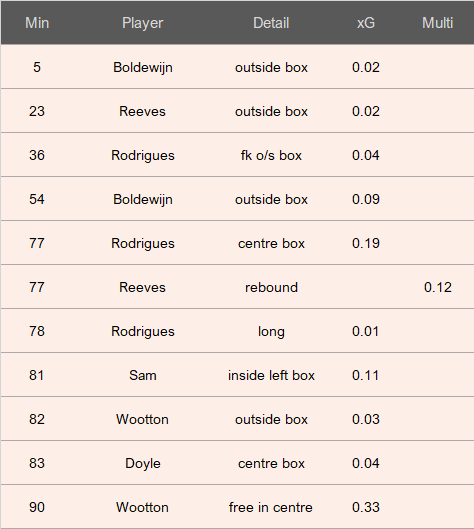Select Multi value 0.12
The width and height of the screenshot is (474, 529).
click(x=438, y=287)
